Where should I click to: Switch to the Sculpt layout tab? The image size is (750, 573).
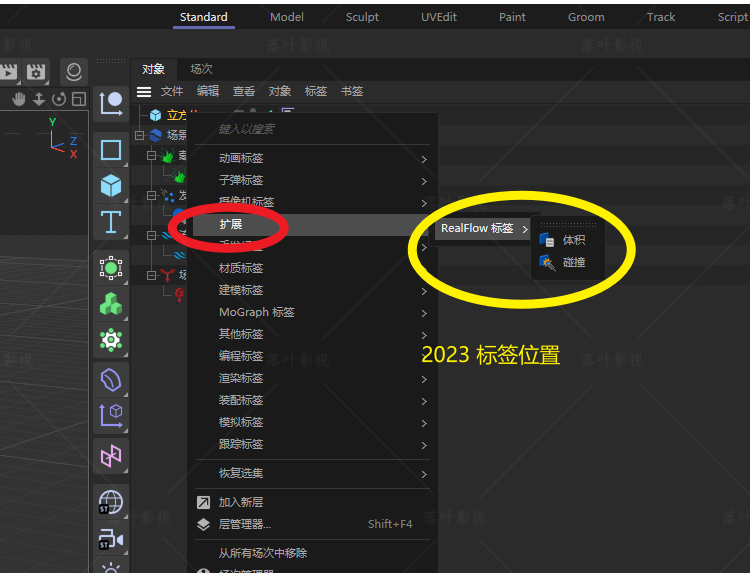(362, 17)
